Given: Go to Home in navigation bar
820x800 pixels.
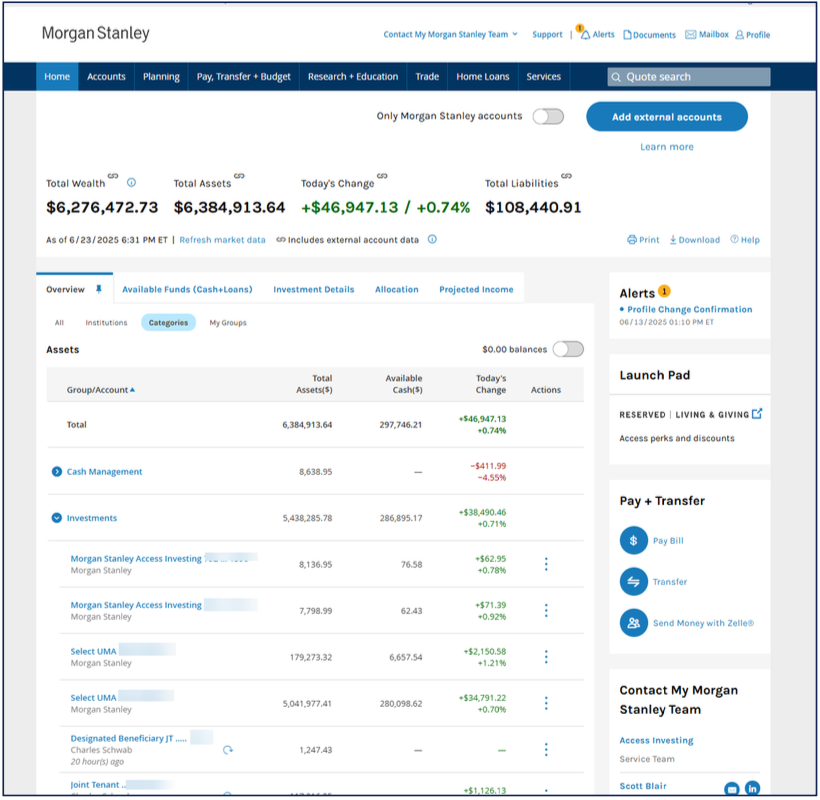Looking at the screenshot, I should pyautogui.click(x=57, y=77).
